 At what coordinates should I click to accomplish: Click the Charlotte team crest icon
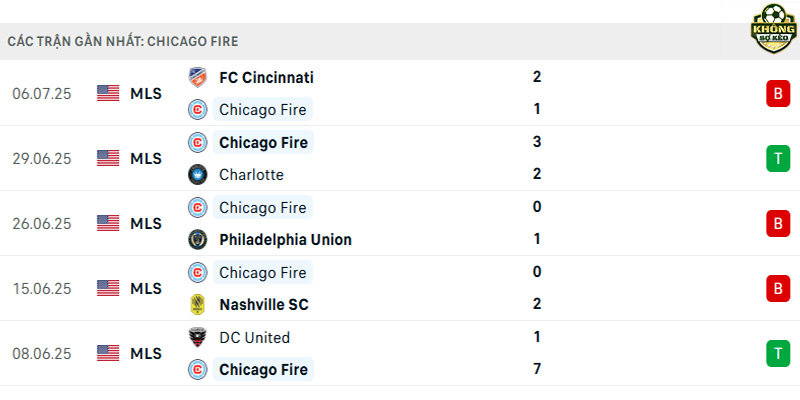(197, 174)
